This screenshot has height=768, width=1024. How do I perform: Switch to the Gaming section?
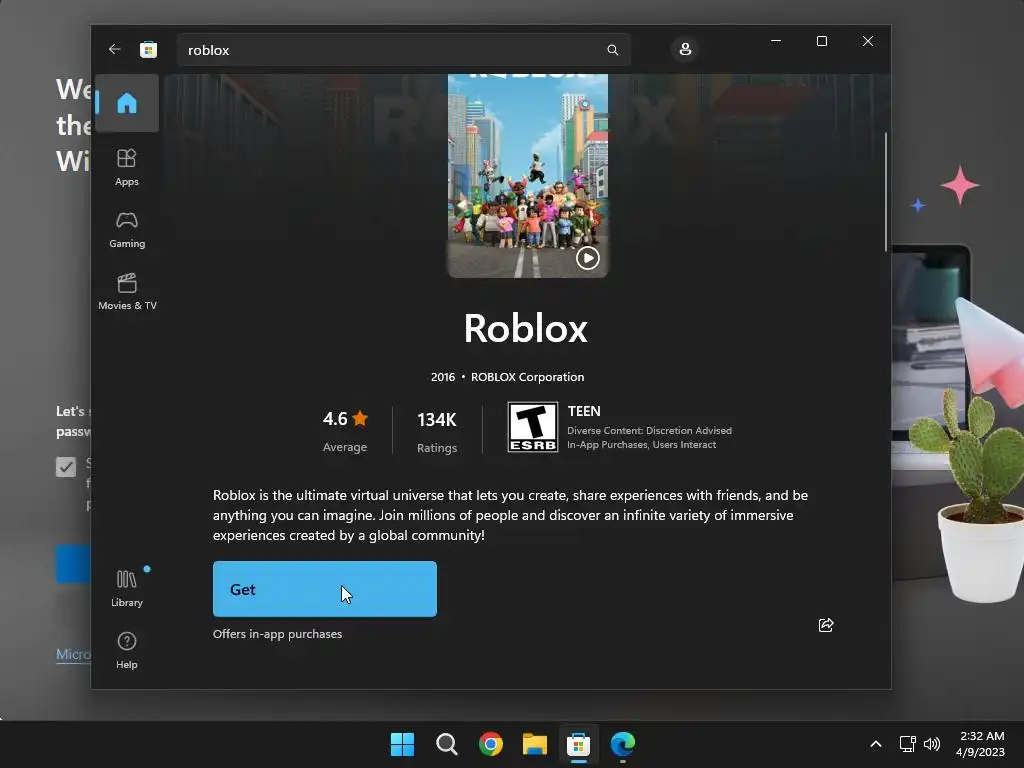[127, 230]
